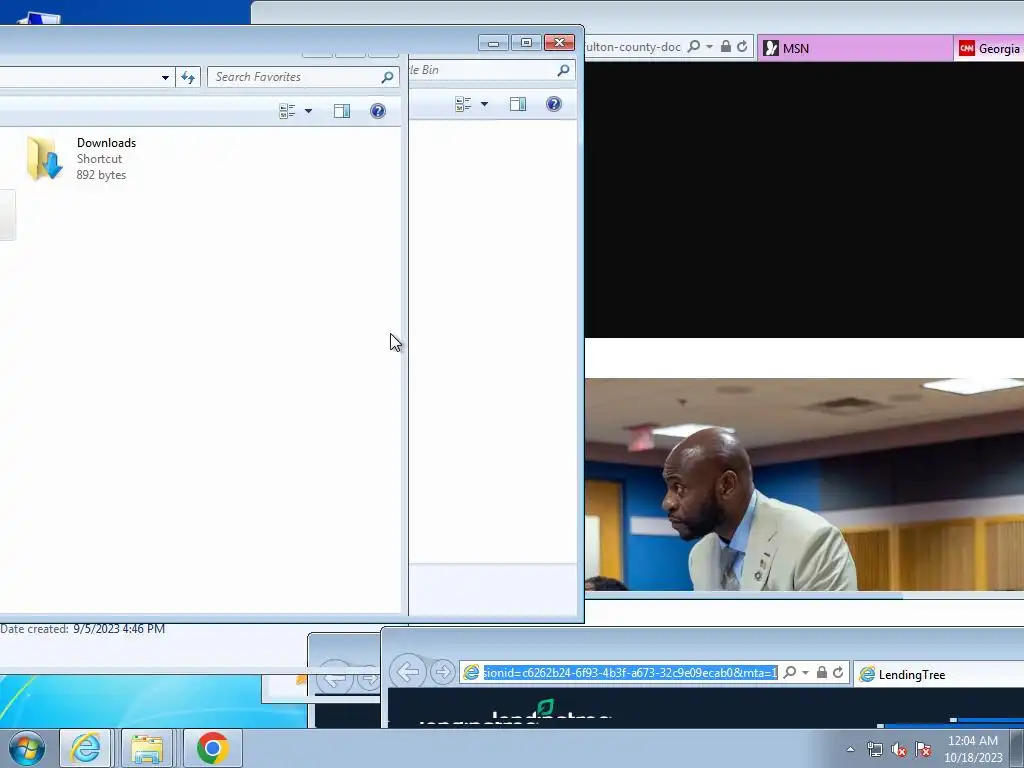The width and height of the screenshot is (1024, 768).
Task: Click lock icon in LendingTree address bar
Action: tap(822, 672)
